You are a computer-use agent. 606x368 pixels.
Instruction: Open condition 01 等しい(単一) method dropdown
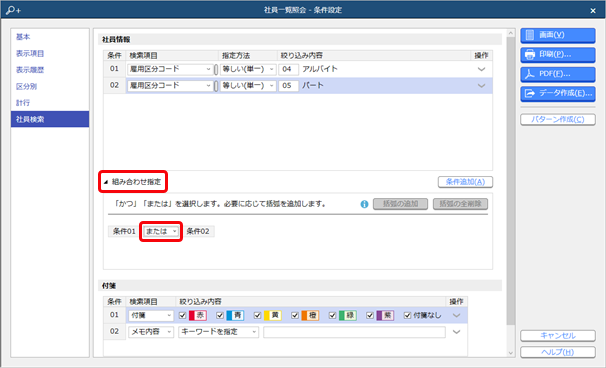click(248, 69)
